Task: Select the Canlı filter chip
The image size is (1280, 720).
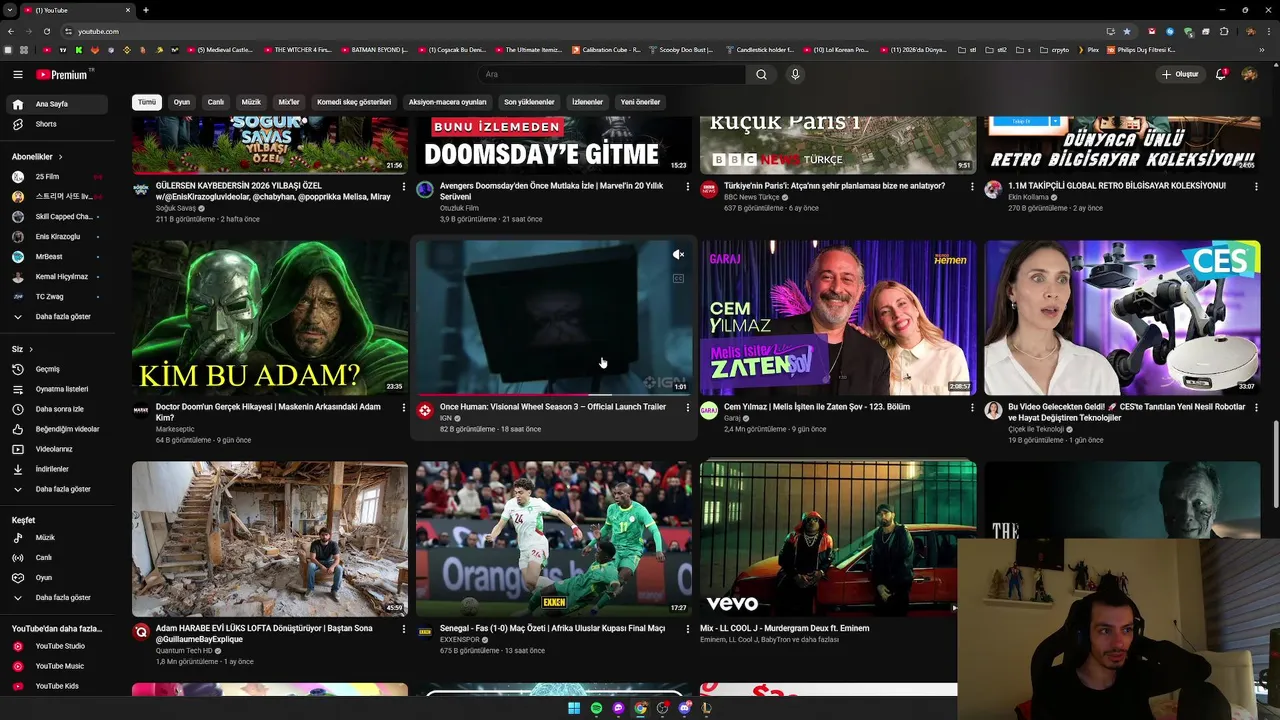Action: 215,102
